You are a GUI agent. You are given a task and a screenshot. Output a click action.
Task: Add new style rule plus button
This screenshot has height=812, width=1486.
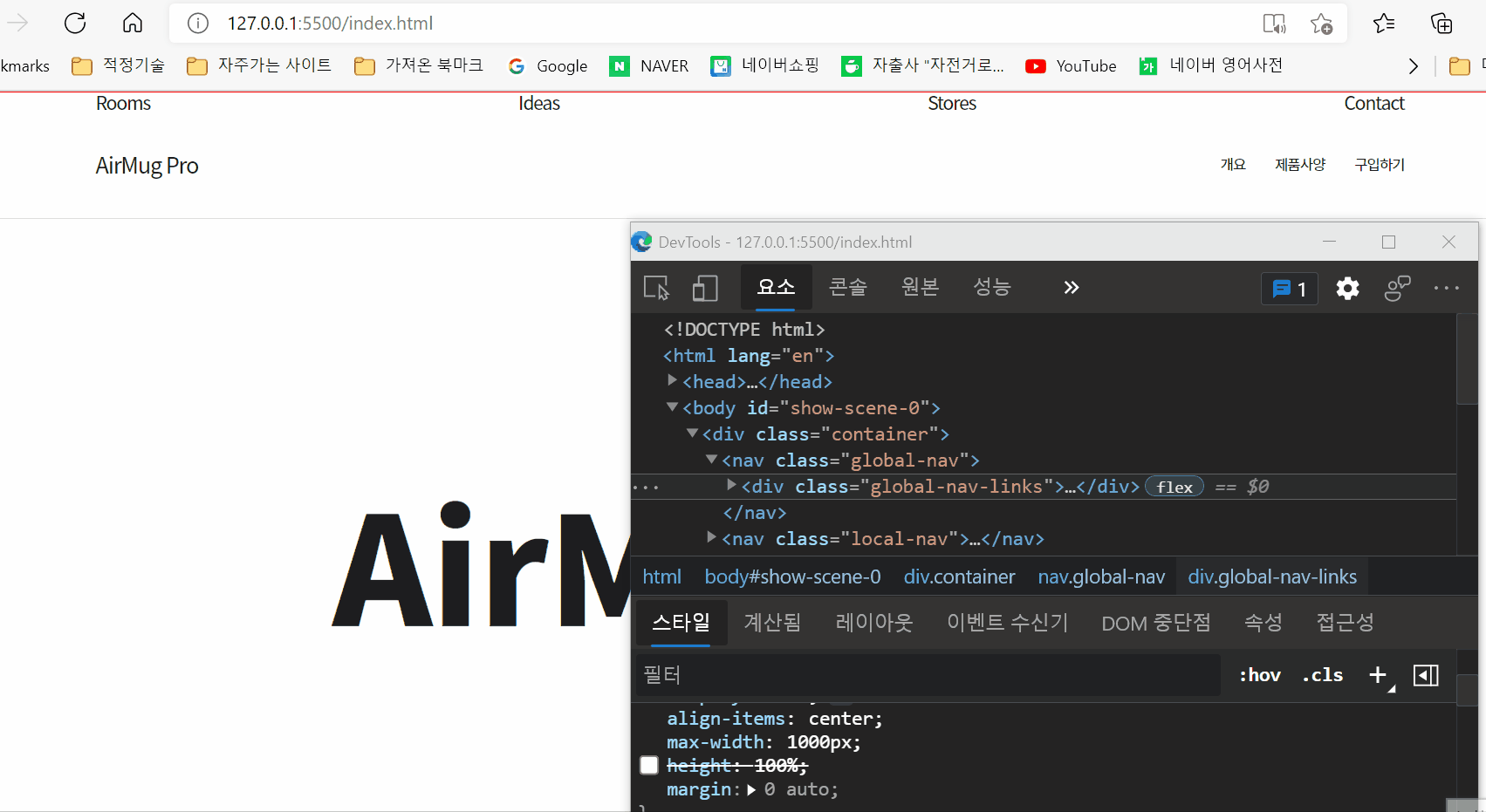(1378, 675)
